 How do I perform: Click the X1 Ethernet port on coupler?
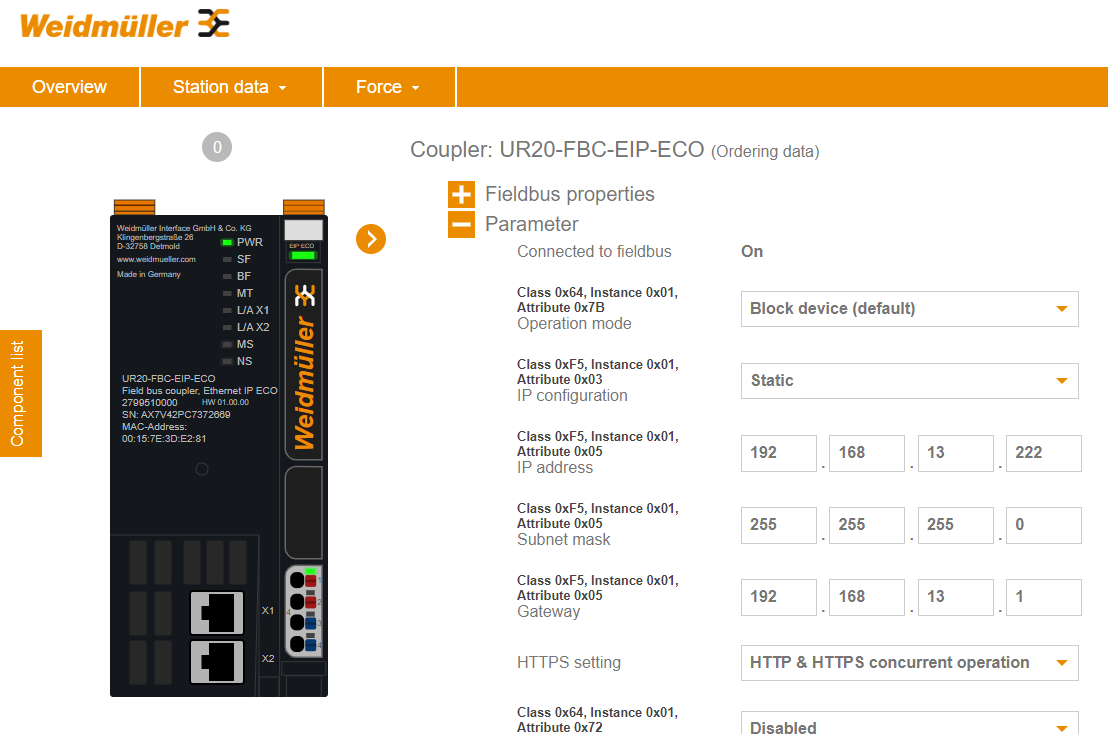pyautogui.click(x=217, y=612)
